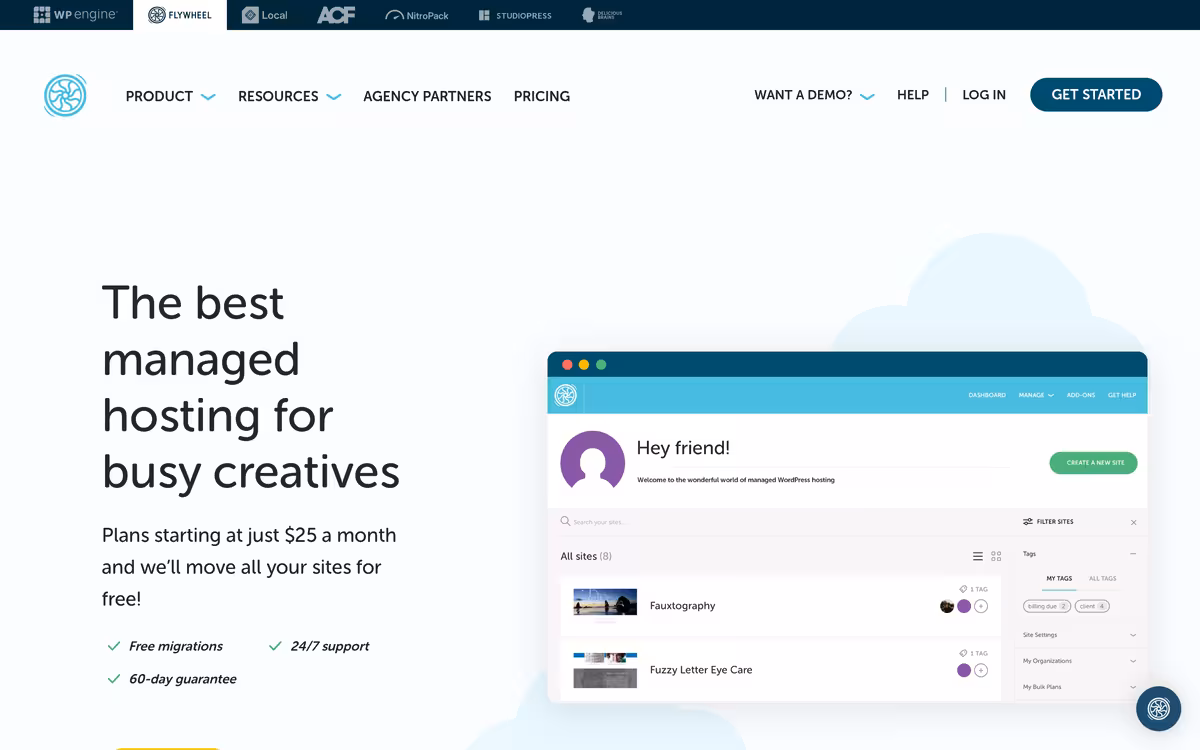
Task: Expand the My Organizations section
Action: coord(1080,661)
